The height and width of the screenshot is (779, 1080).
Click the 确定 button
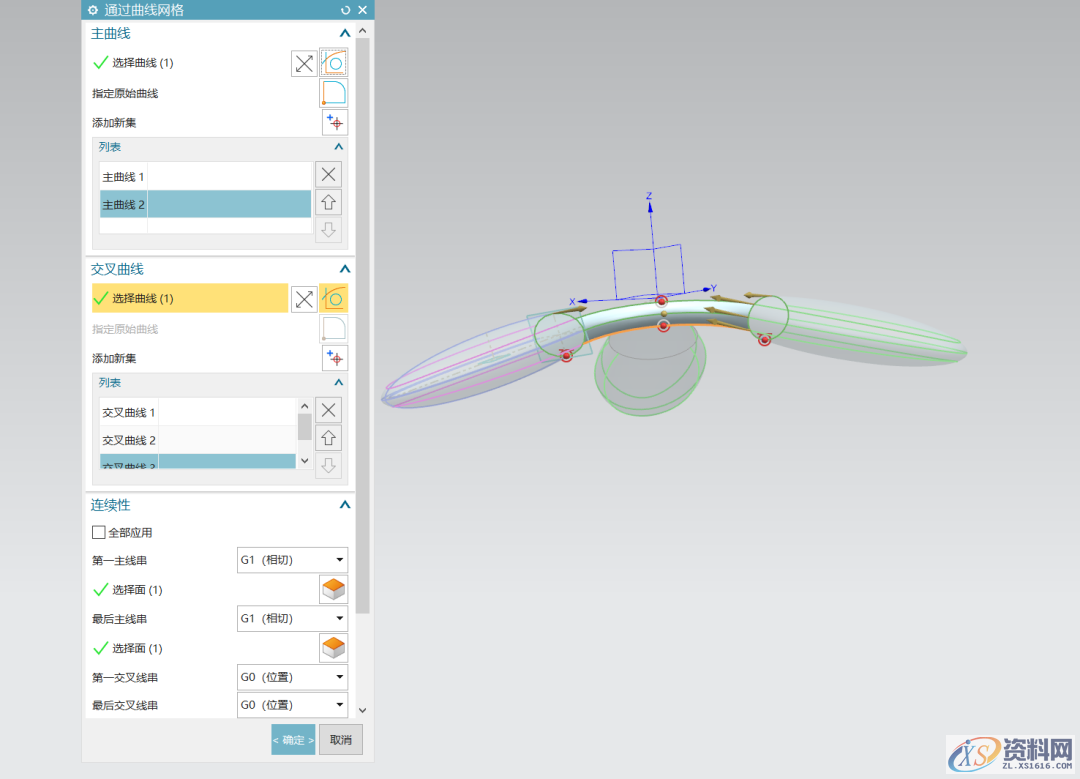pos(293,740)
